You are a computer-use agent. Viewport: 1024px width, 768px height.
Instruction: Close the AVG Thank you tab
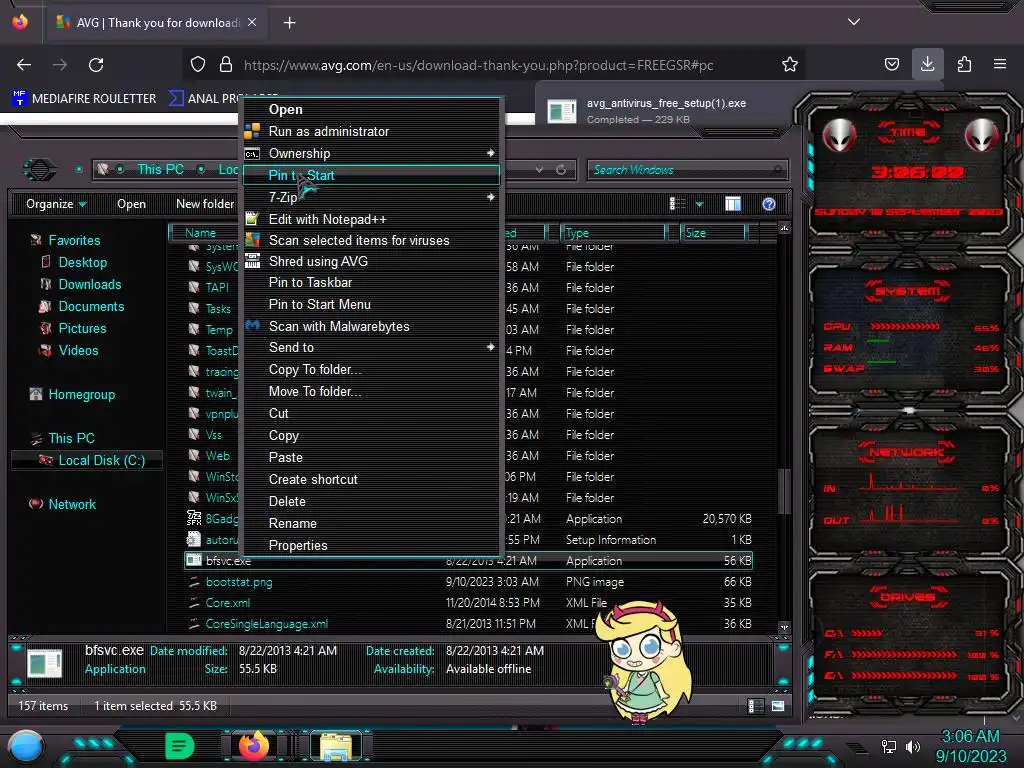252,22
